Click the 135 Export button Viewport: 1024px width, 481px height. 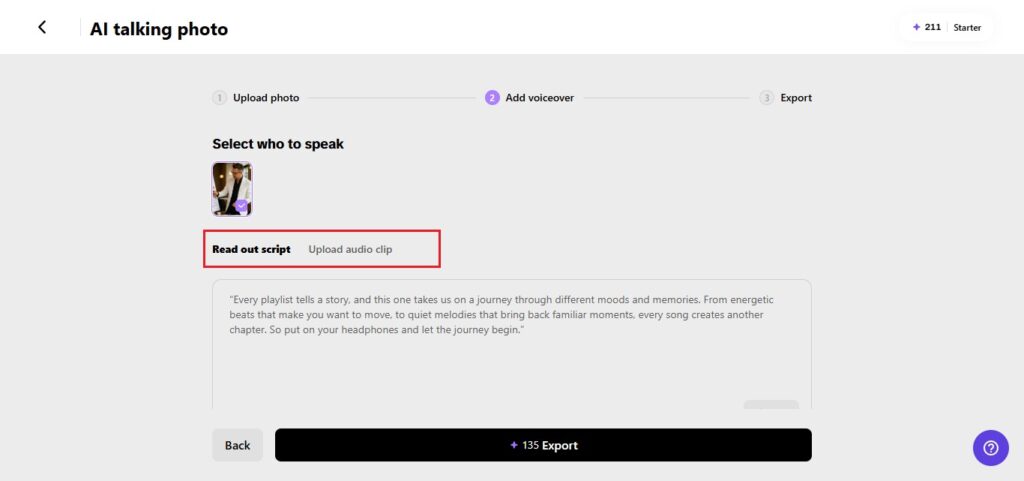(543, 445)
